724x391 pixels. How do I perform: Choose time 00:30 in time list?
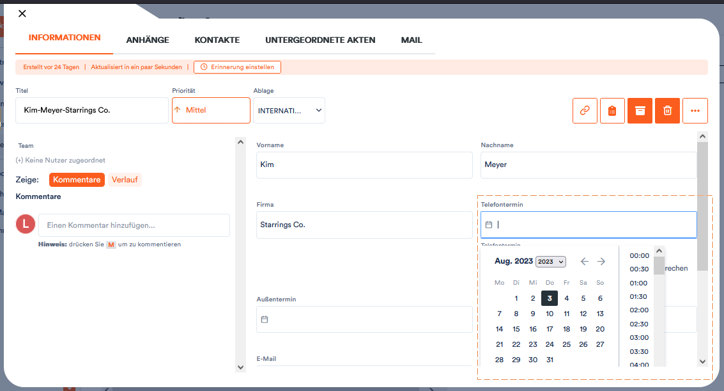(639, 269)
